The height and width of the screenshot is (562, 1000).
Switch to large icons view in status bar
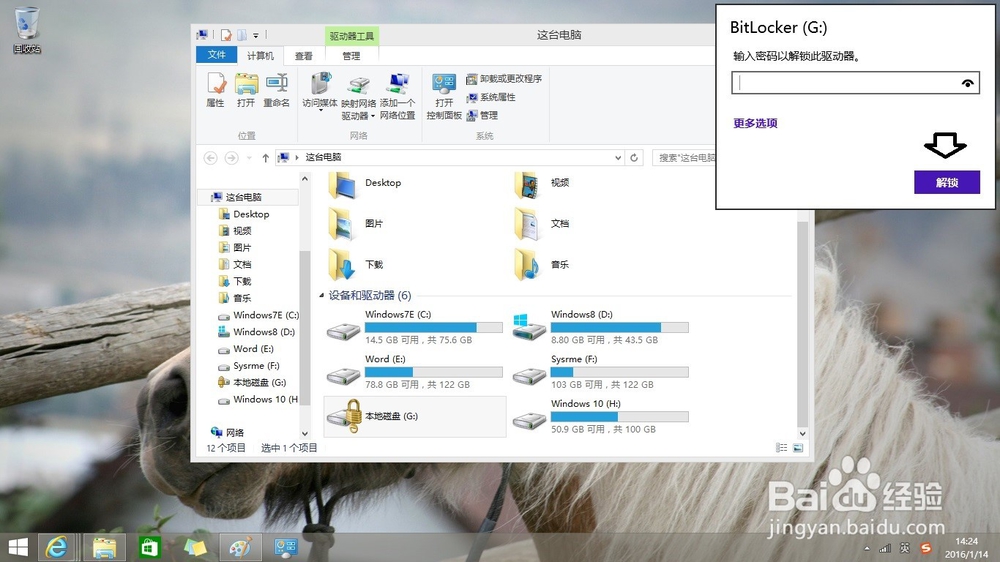(x=798, y=448)
